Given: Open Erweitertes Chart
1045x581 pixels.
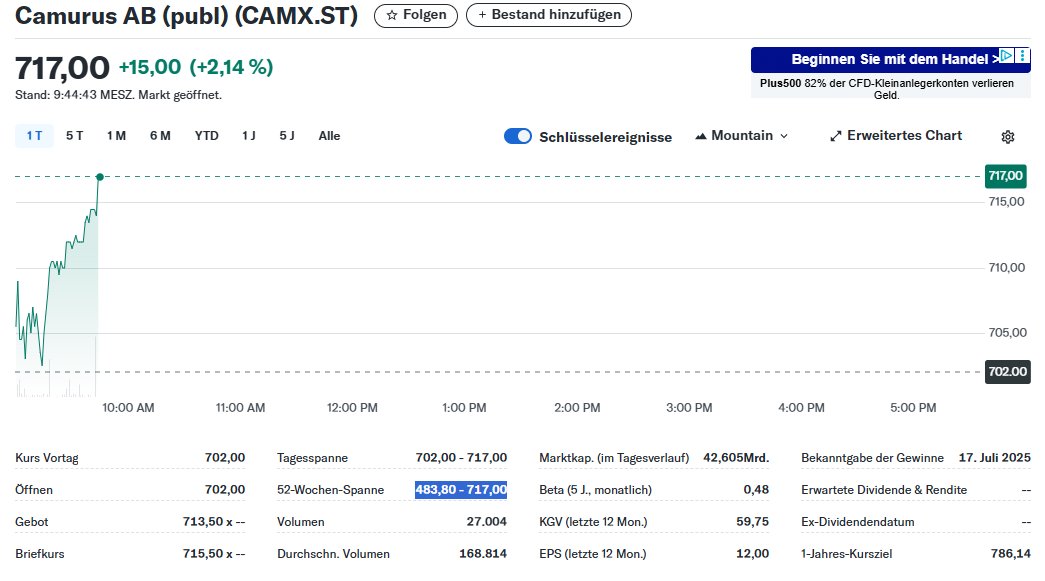Looking at the screenshot, I should click(896, 136).
